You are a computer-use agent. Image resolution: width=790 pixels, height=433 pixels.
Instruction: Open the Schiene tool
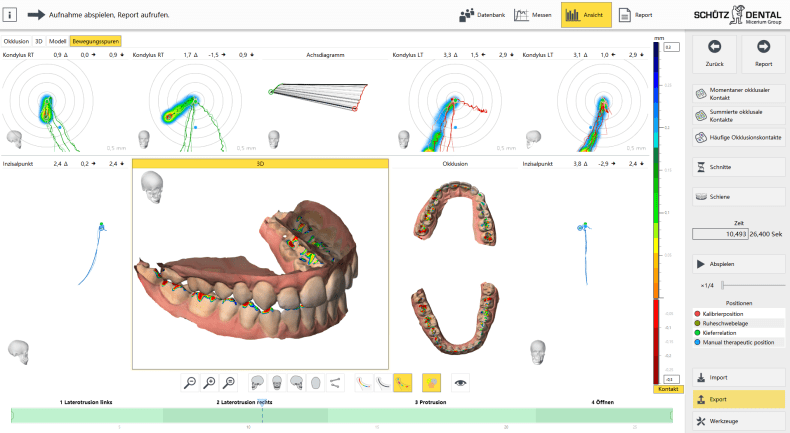pos(739,197)
